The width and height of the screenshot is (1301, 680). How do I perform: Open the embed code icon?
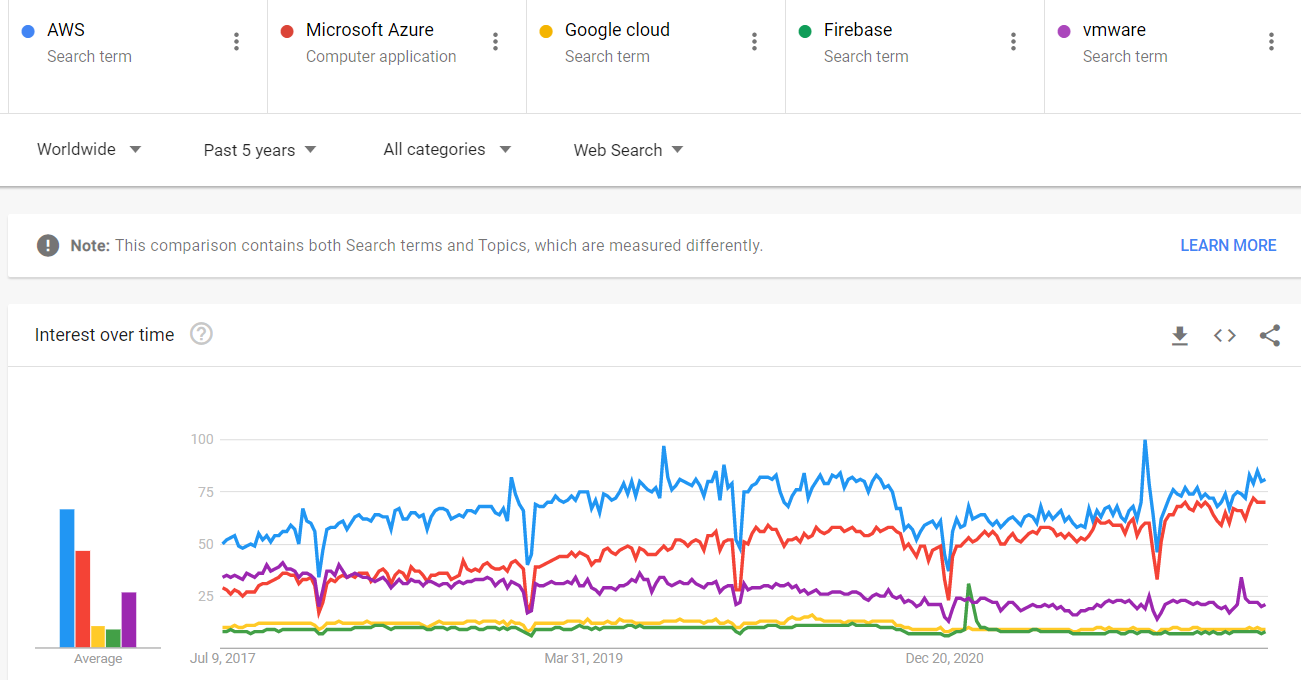tap(1225, 336)
